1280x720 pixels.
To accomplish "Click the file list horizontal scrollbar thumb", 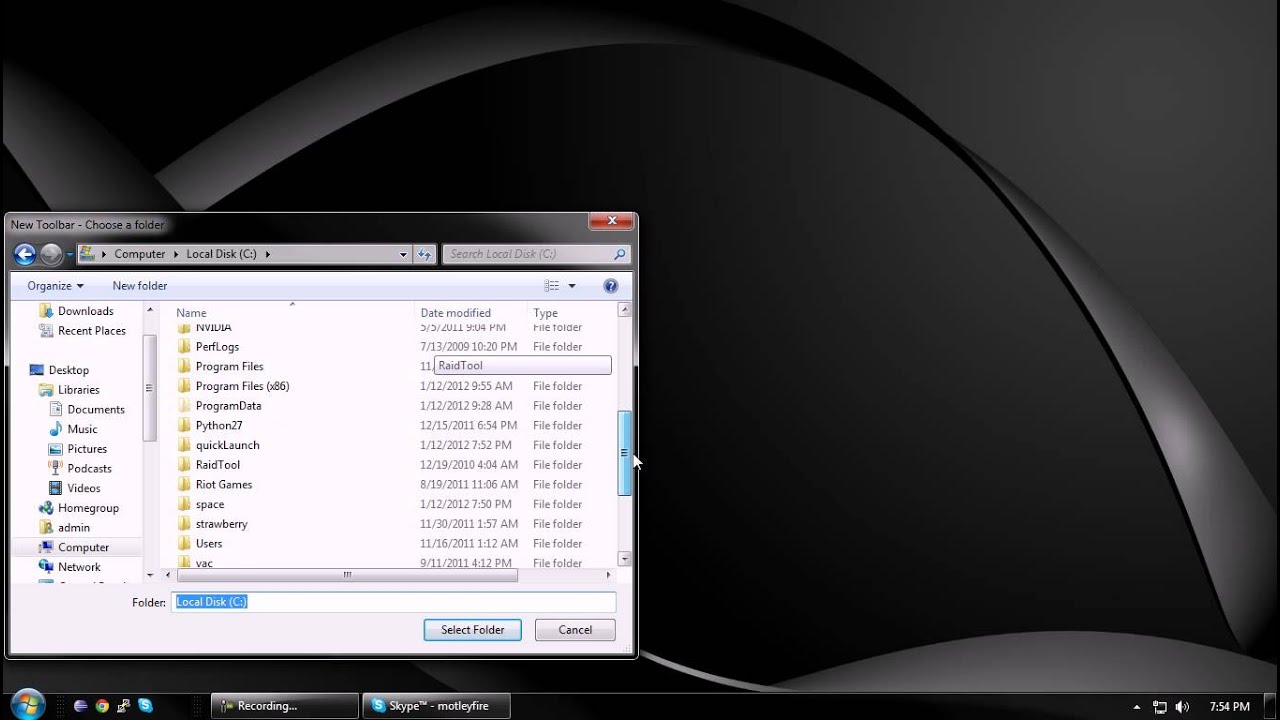I will 347,575.
